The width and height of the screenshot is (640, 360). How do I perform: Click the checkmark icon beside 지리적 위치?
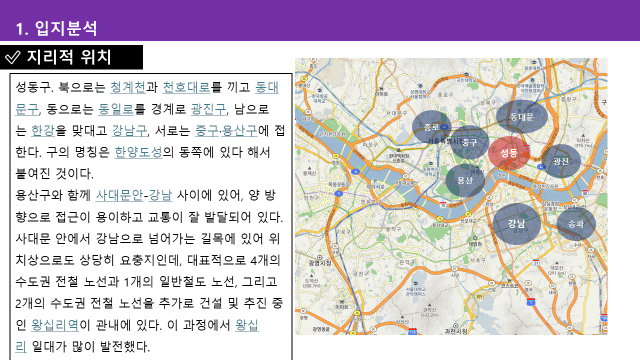13,58
